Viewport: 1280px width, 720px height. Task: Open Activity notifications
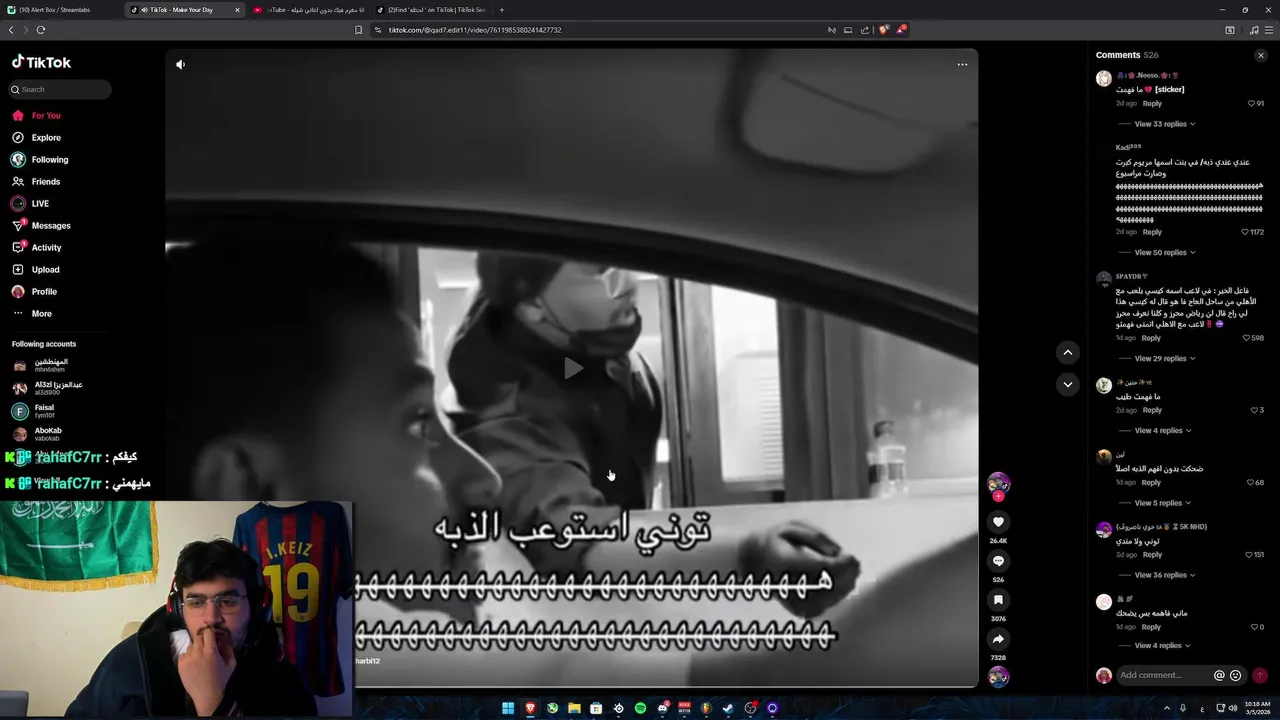37,248
